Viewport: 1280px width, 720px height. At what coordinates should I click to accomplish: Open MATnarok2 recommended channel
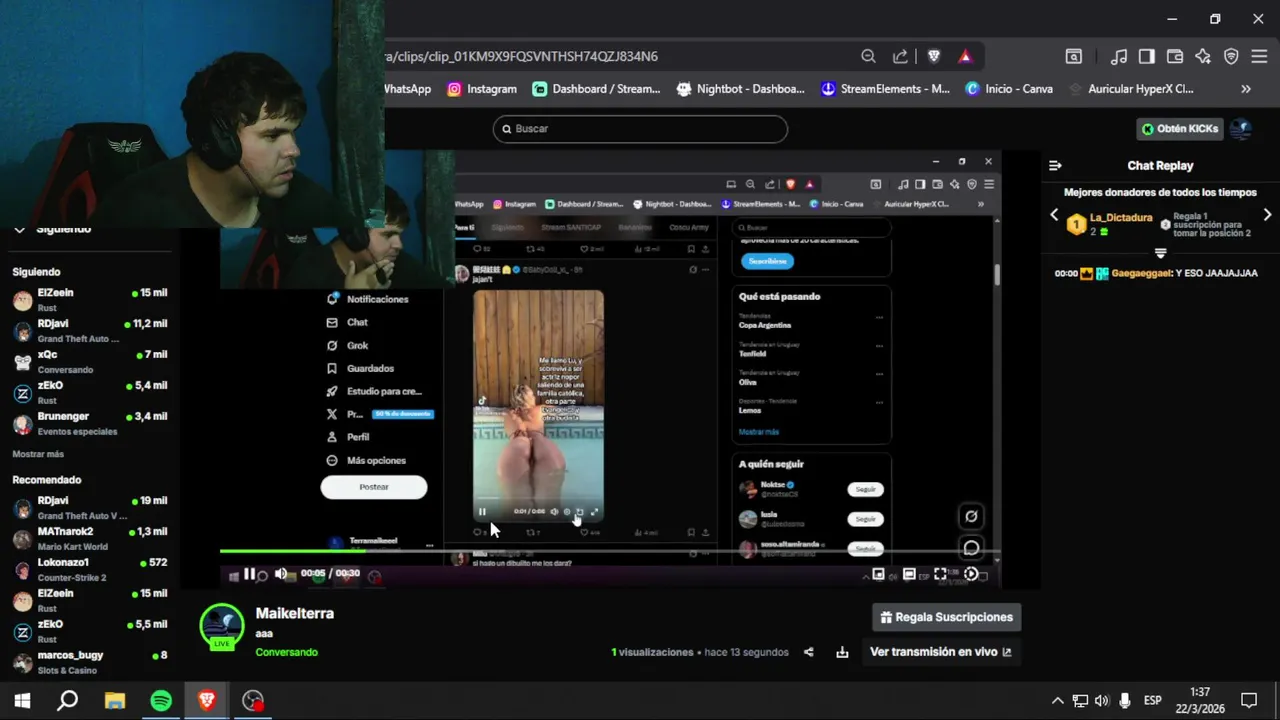click(x=90, y=539)
